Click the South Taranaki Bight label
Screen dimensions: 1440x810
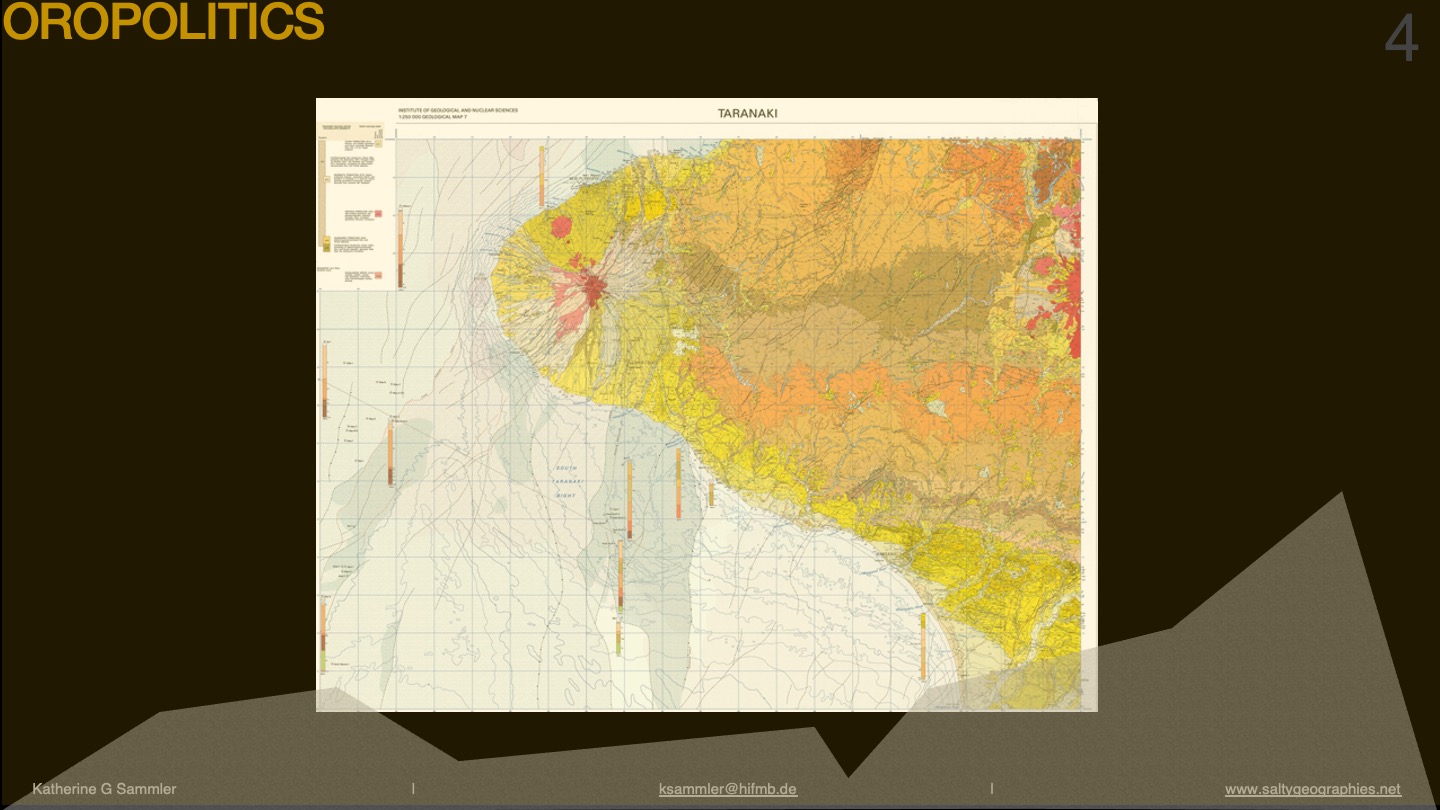click(566, 482)
